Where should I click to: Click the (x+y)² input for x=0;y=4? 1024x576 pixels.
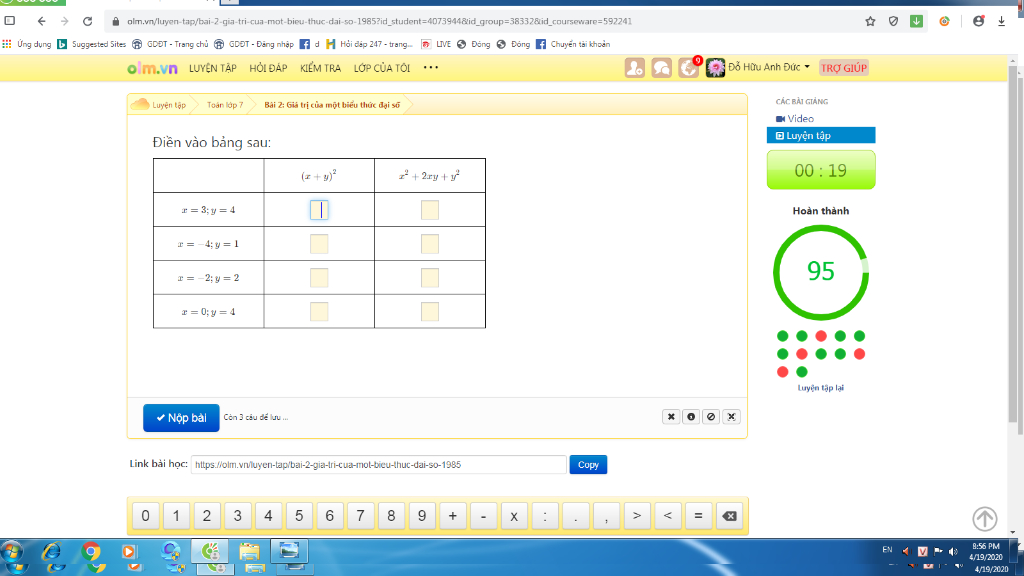tap(319, 312)
